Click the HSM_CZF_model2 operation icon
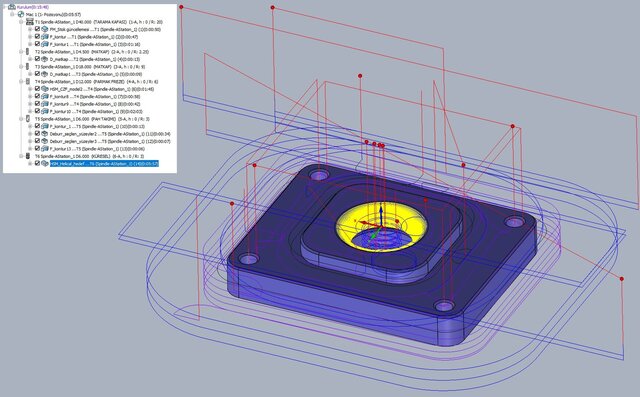 (44, 89)
